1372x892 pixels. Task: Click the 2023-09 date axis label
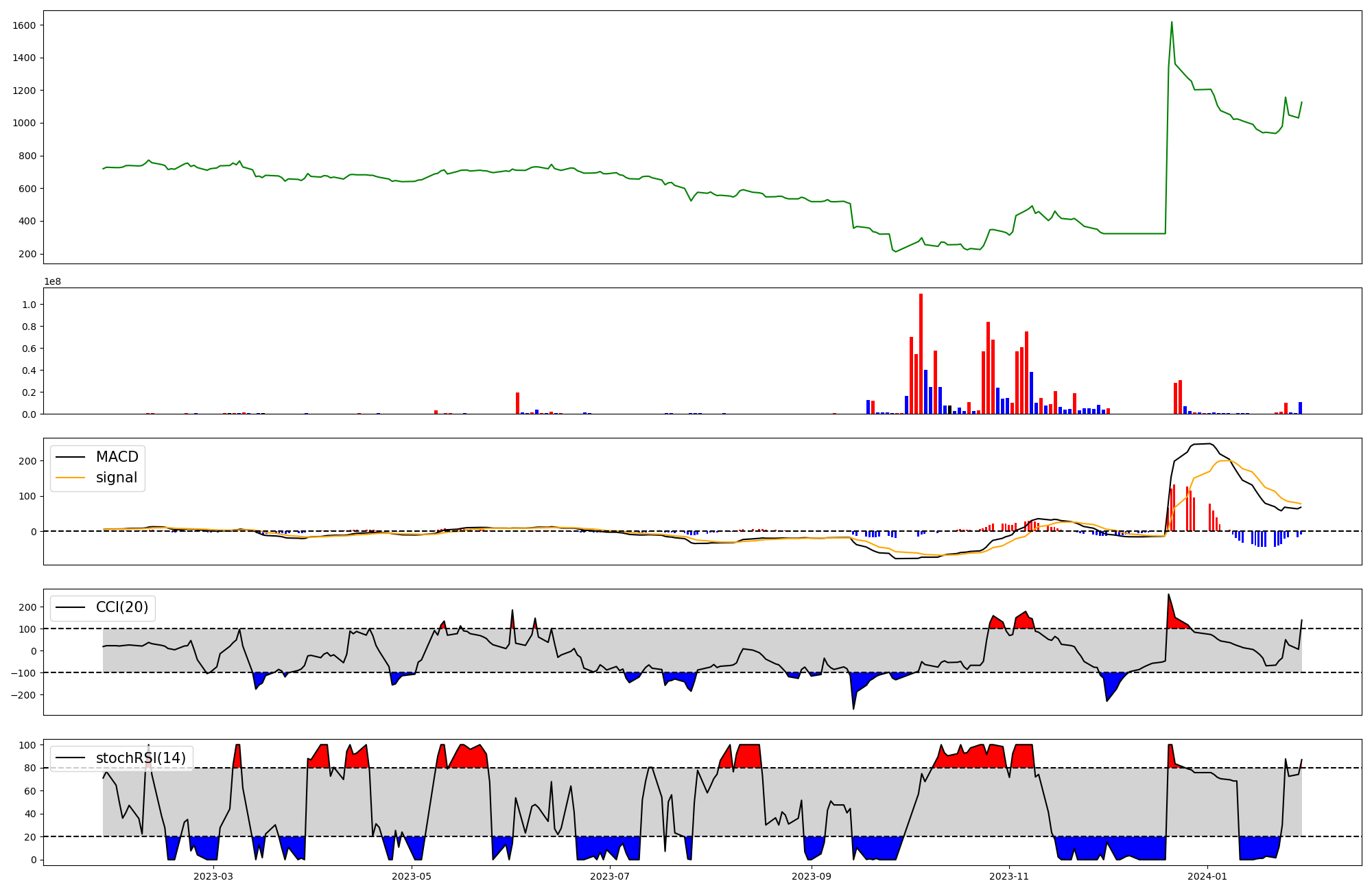tap(812, 876)
